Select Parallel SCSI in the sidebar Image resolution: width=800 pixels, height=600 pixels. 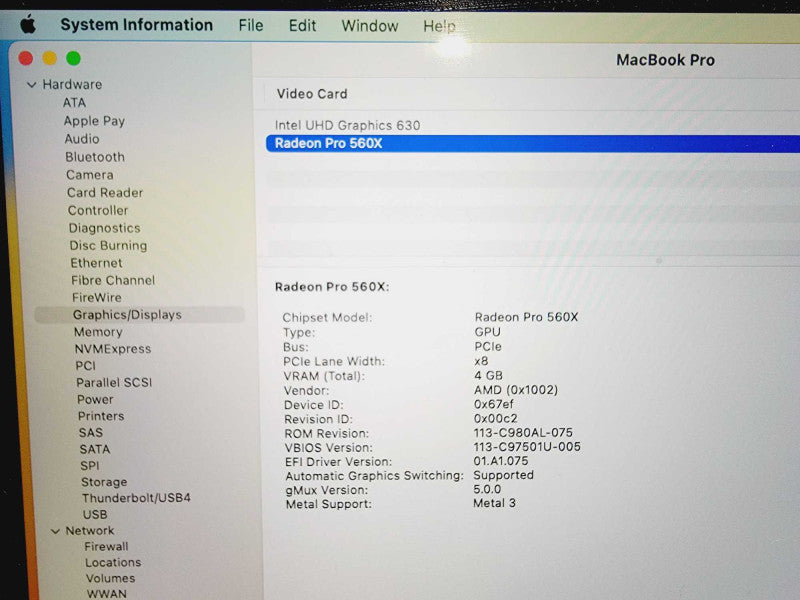[x=114, y=383]
